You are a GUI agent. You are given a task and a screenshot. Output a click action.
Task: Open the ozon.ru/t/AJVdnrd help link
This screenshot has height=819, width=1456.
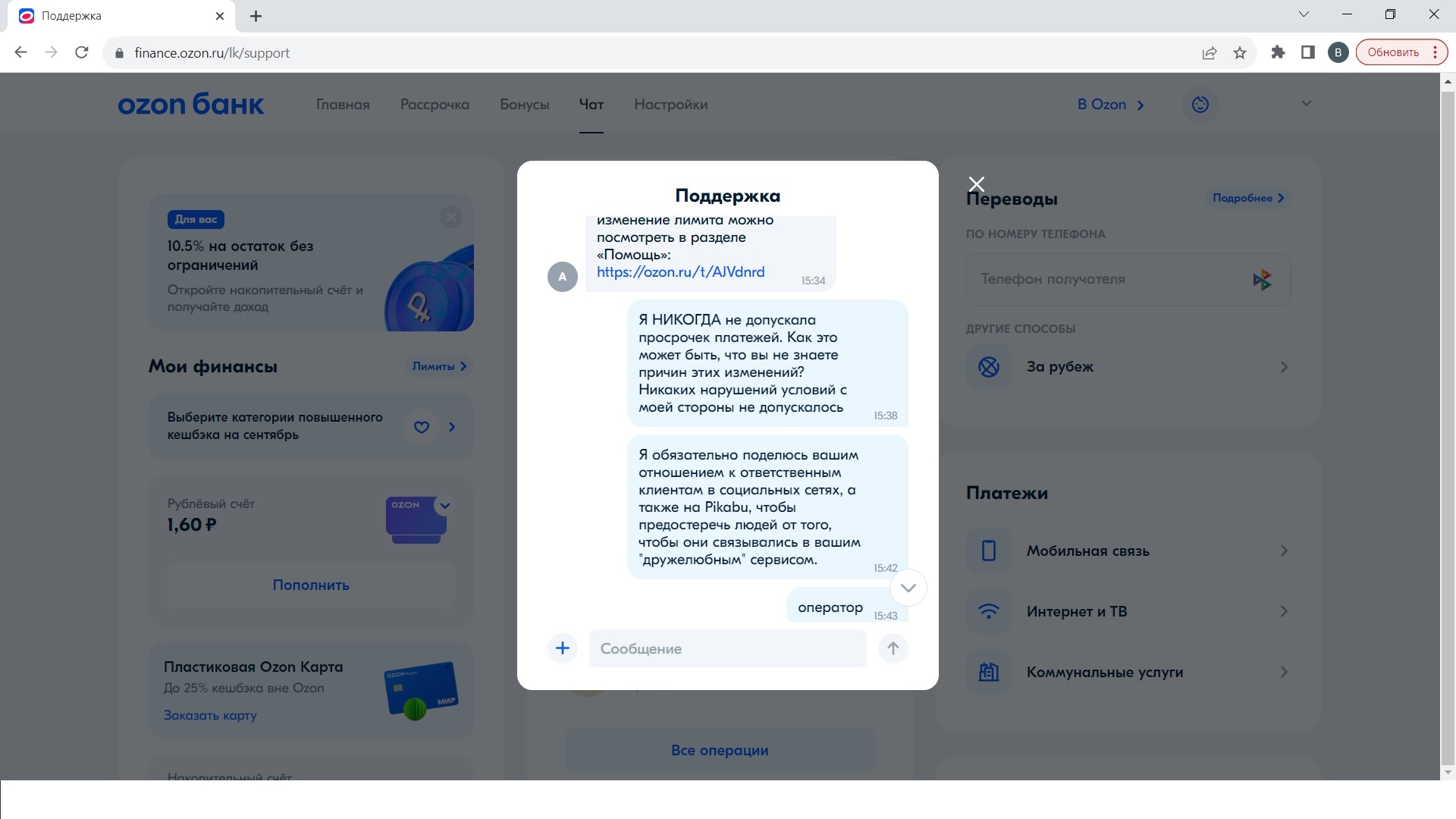(x=680, y=271)
